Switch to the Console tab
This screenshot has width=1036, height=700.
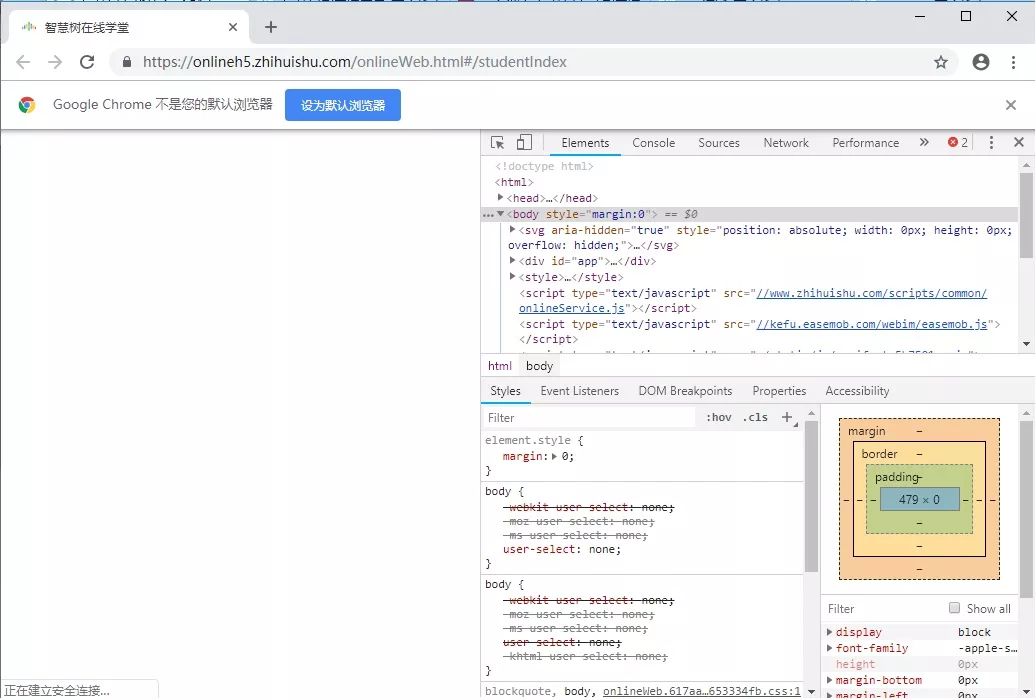653,143
